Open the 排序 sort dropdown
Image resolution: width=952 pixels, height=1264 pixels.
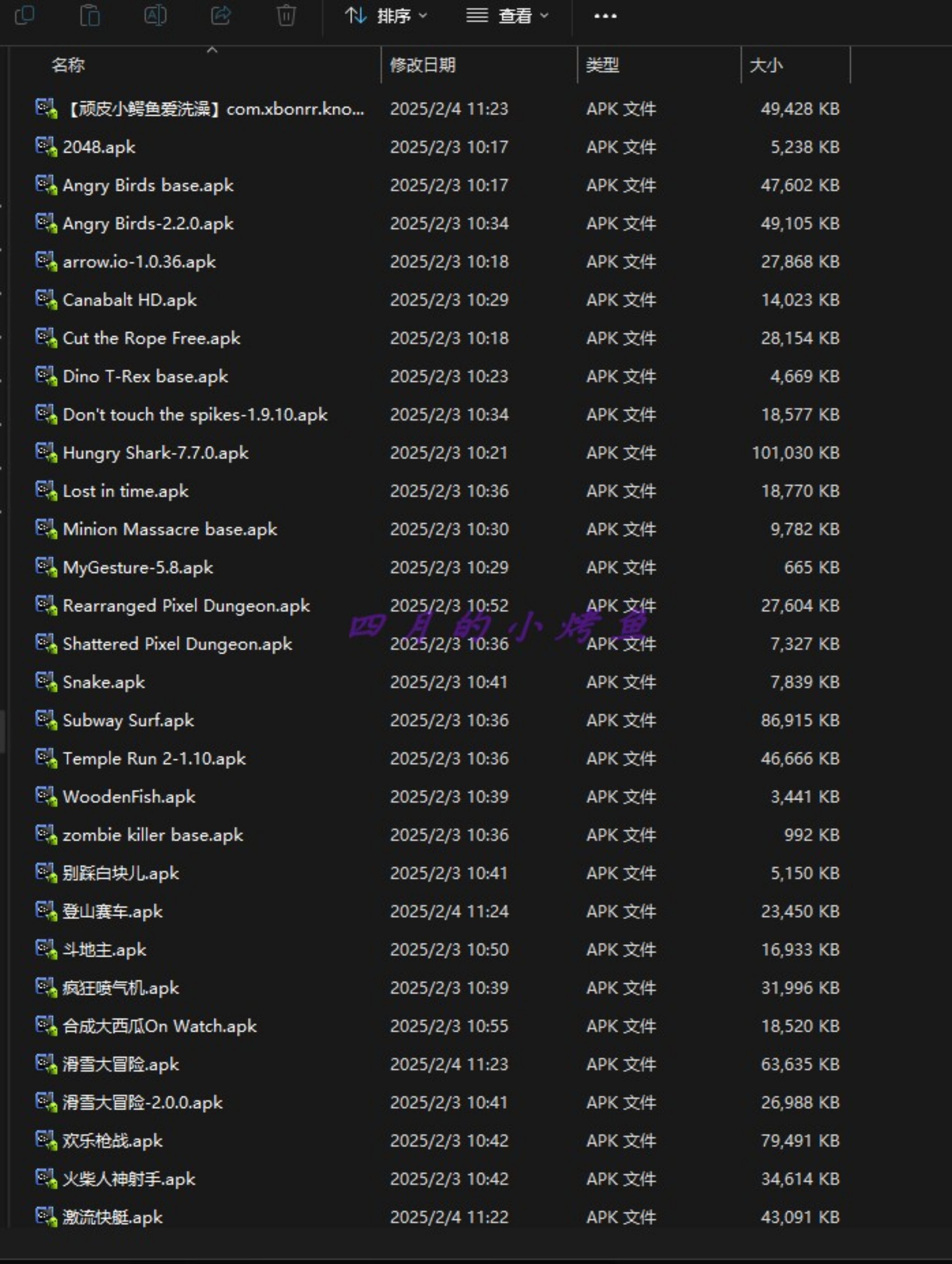[x=386, y=16]
